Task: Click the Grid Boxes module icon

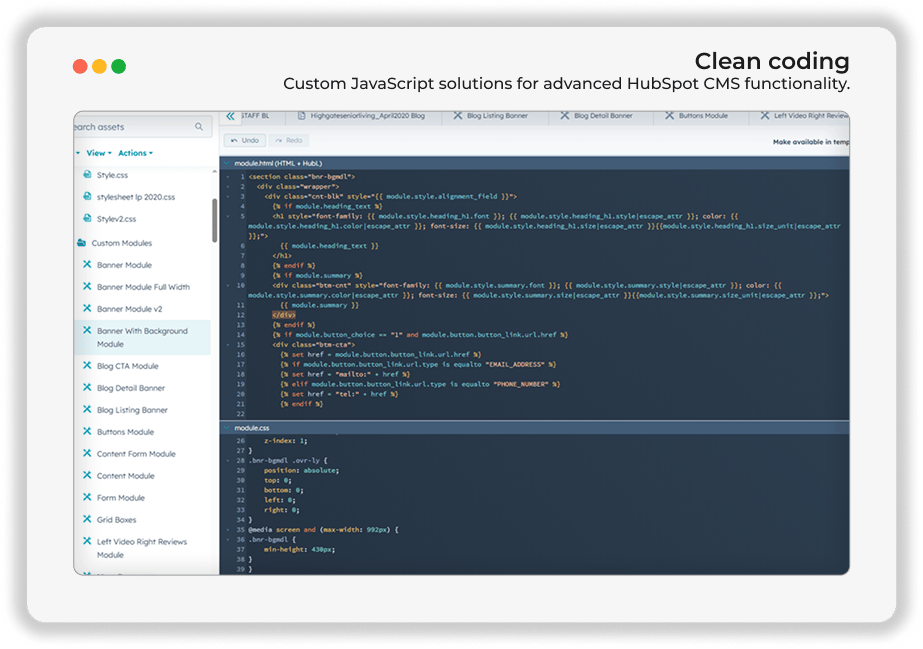Action: (87, 519)
